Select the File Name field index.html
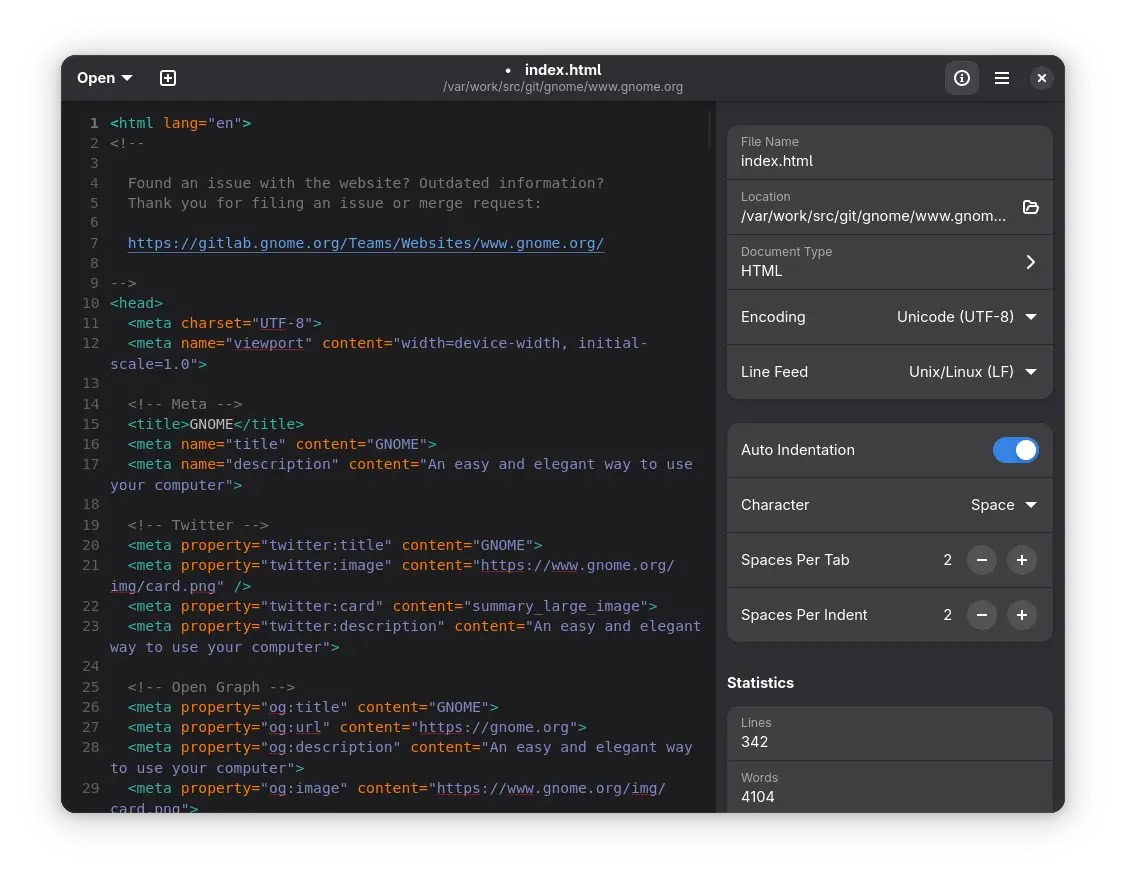The image size is (1126, 880). point(890,152)
